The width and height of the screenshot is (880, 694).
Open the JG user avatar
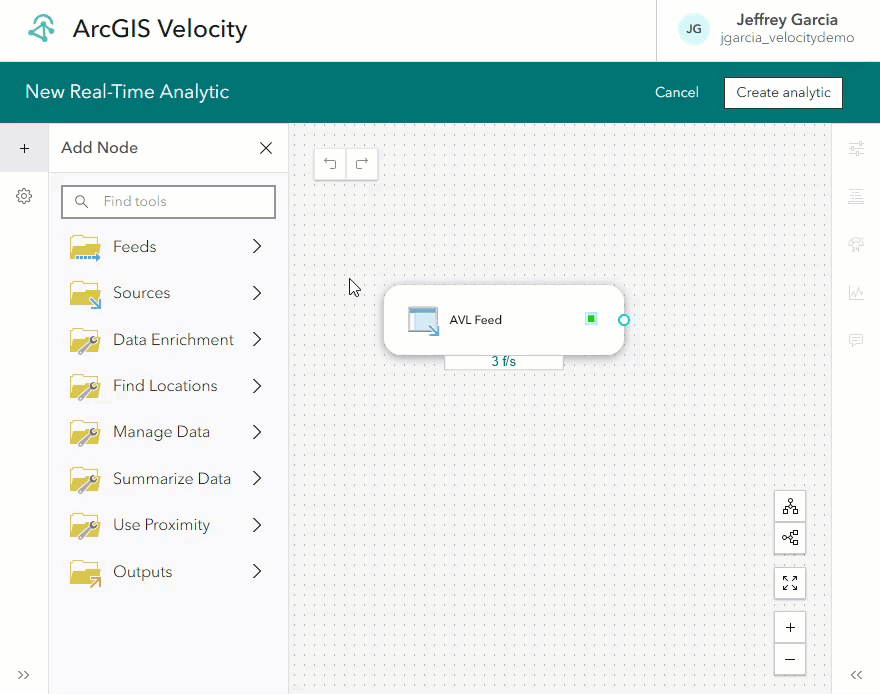(x=694, y=29)
